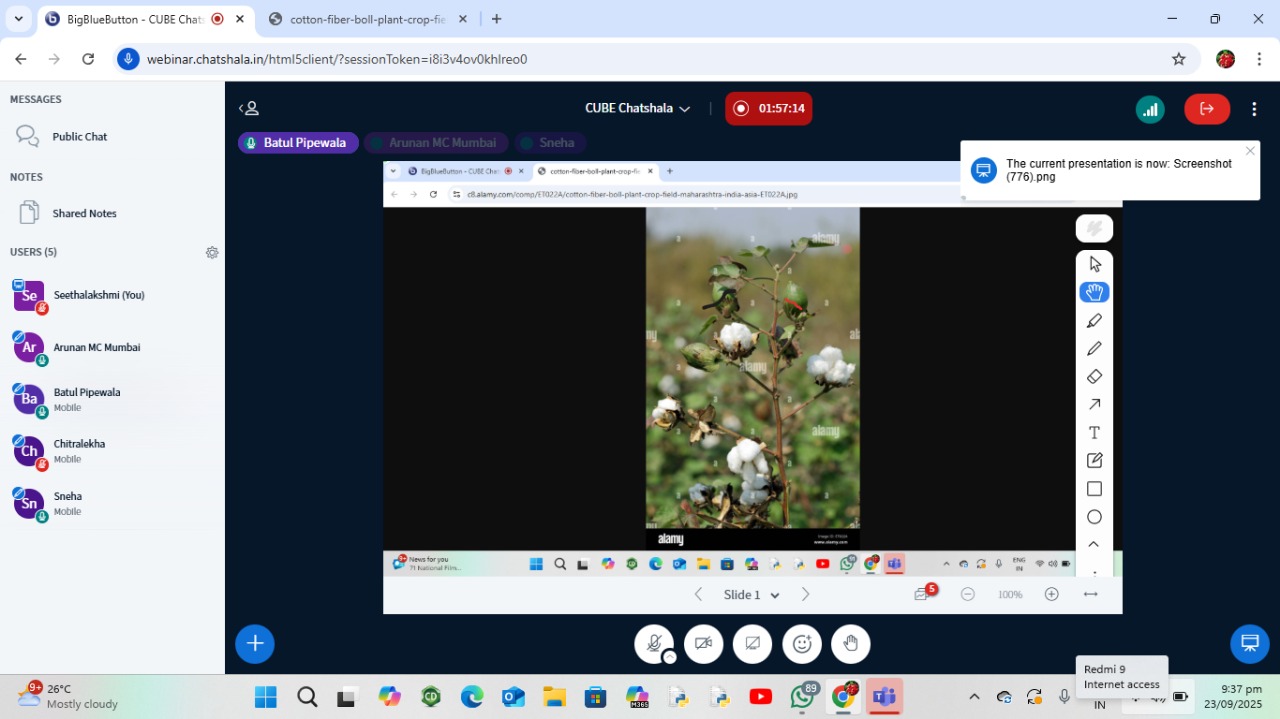Open the reactions smiley button
1280x719 pixels.
click(802, 644)
